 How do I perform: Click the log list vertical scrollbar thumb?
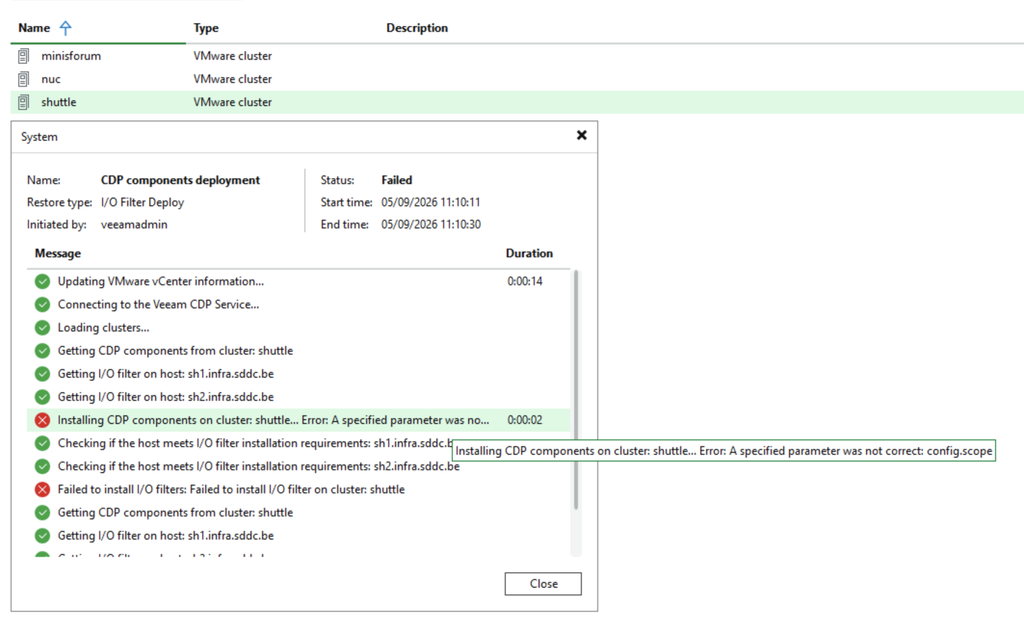pyautogui.click(x=575, y=390)
